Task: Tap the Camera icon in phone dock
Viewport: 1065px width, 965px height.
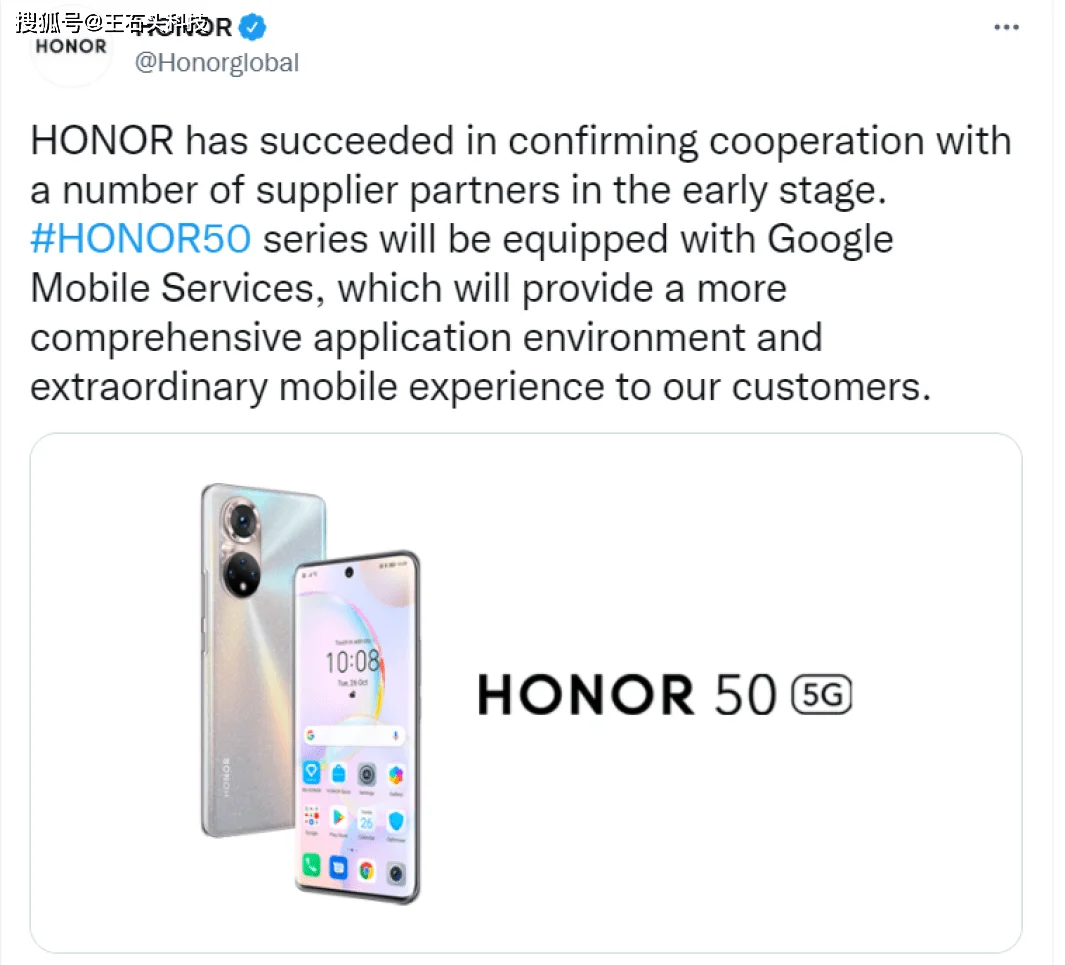Action: tap(396, 873)
